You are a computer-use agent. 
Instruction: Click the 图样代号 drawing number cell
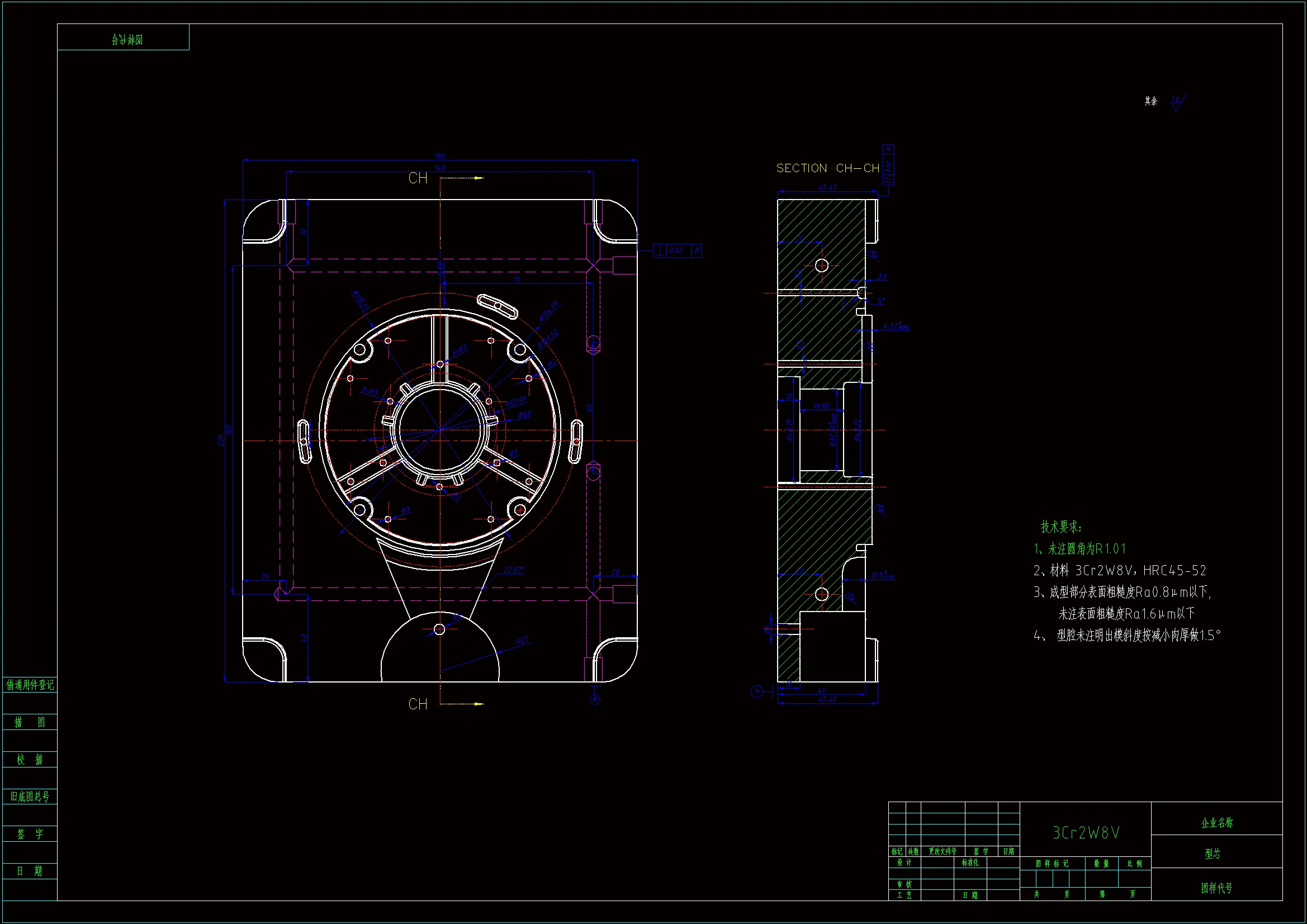point(1216,888)
